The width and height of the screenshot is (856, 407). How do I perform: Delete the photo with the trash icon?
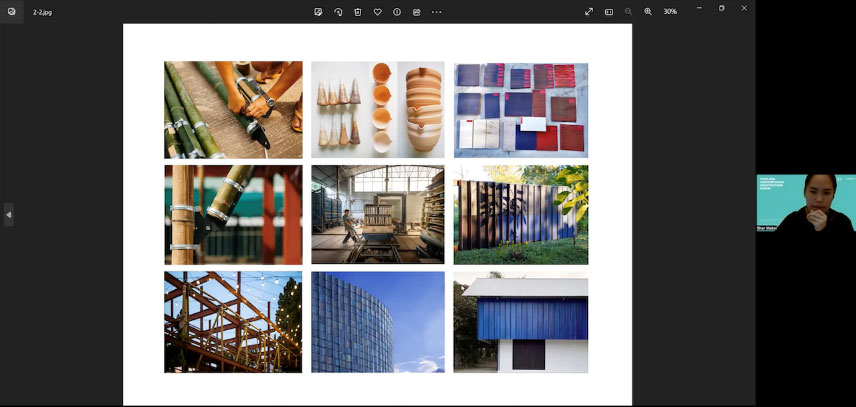coord(357,11)
